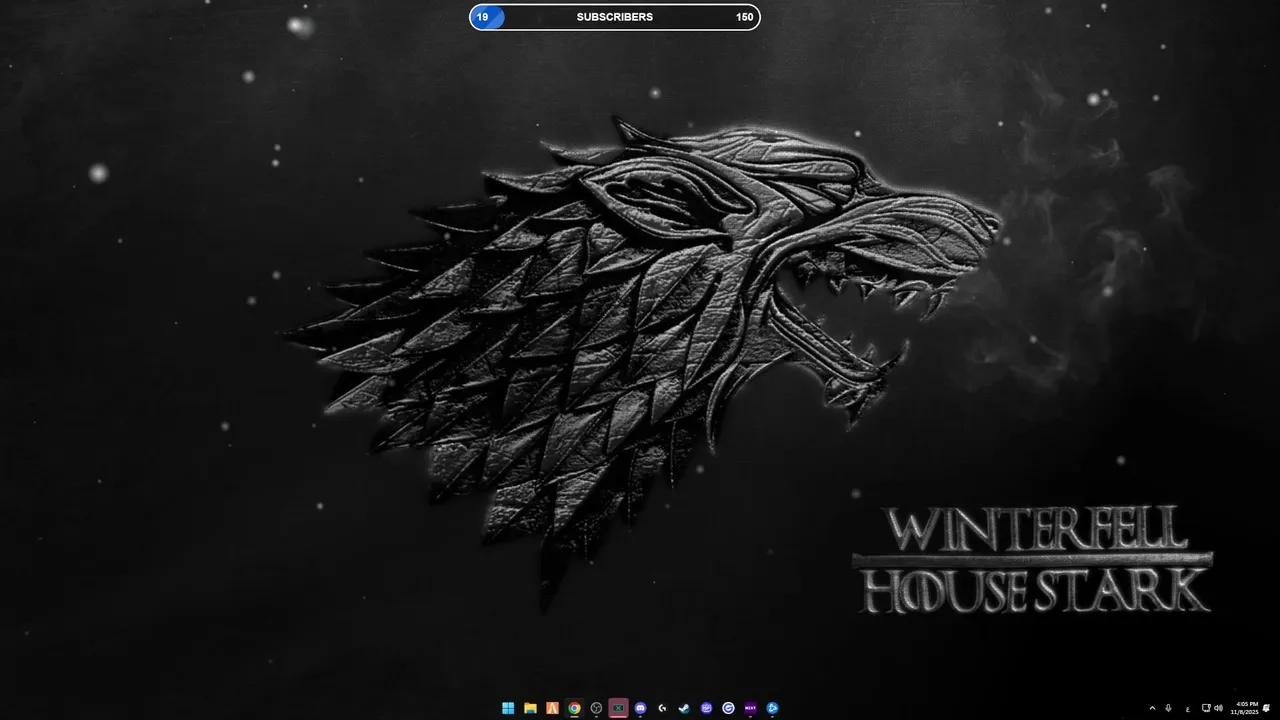Open OBS Studio from the taskbar
This screenshot has width=1280, height=720.
(596, 708)
